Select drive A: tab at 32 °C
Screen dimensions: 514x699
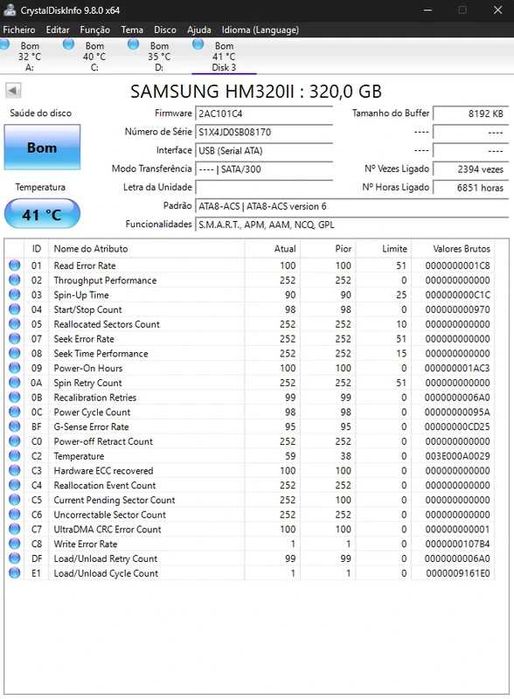coord(29,56)
